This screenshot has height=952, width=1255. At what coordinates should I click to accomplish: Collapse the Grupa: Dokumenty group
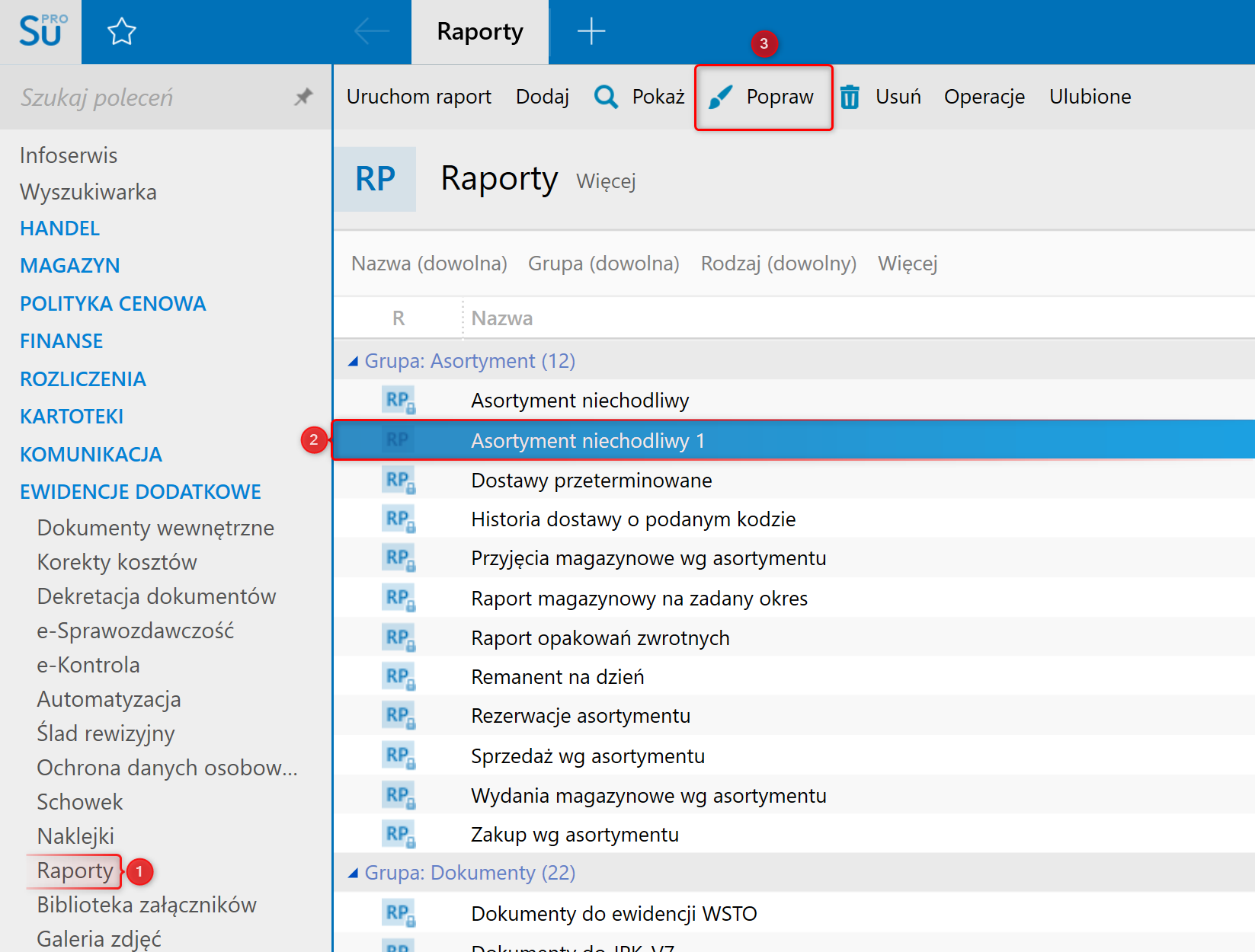[353, 873]
